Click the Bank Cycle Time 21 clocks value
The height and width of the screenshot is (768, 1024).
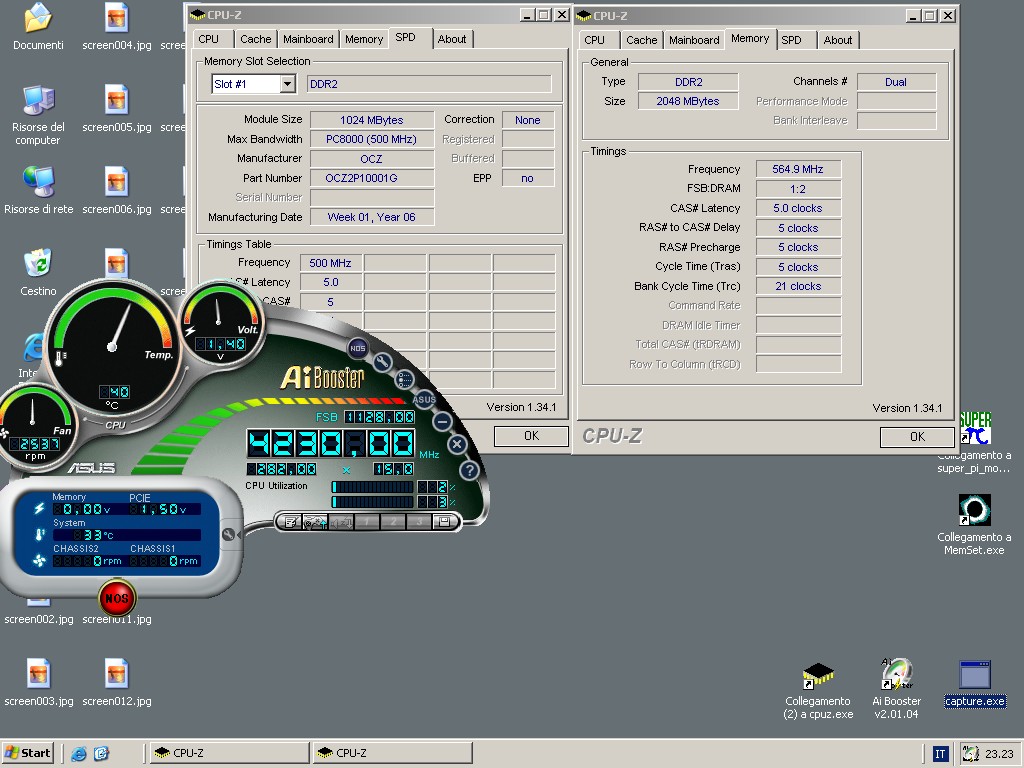pyautogui.click(x=798, y=286)
